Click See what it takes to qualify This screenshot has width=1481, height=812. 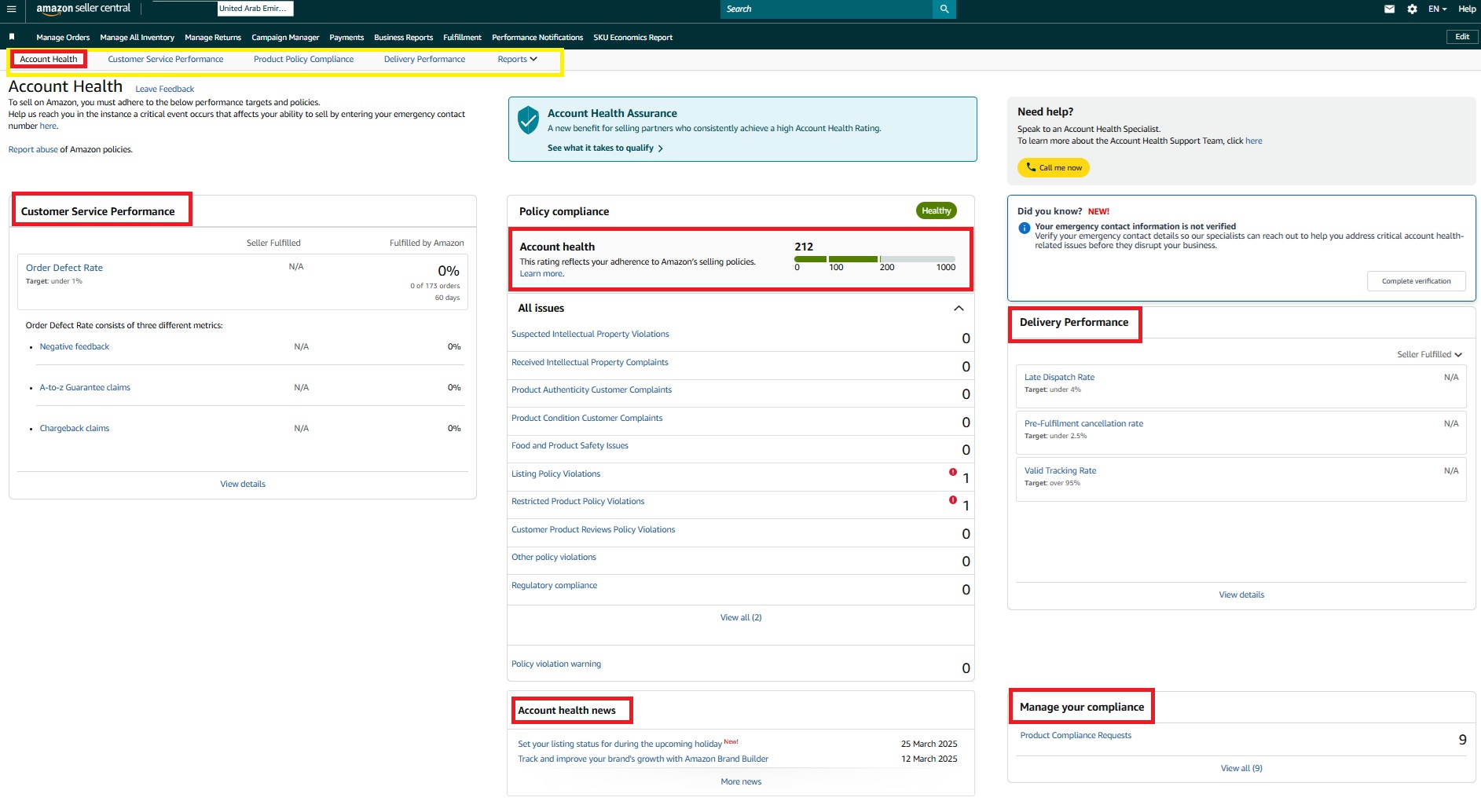pyautogui.click(x=605, y=148)
